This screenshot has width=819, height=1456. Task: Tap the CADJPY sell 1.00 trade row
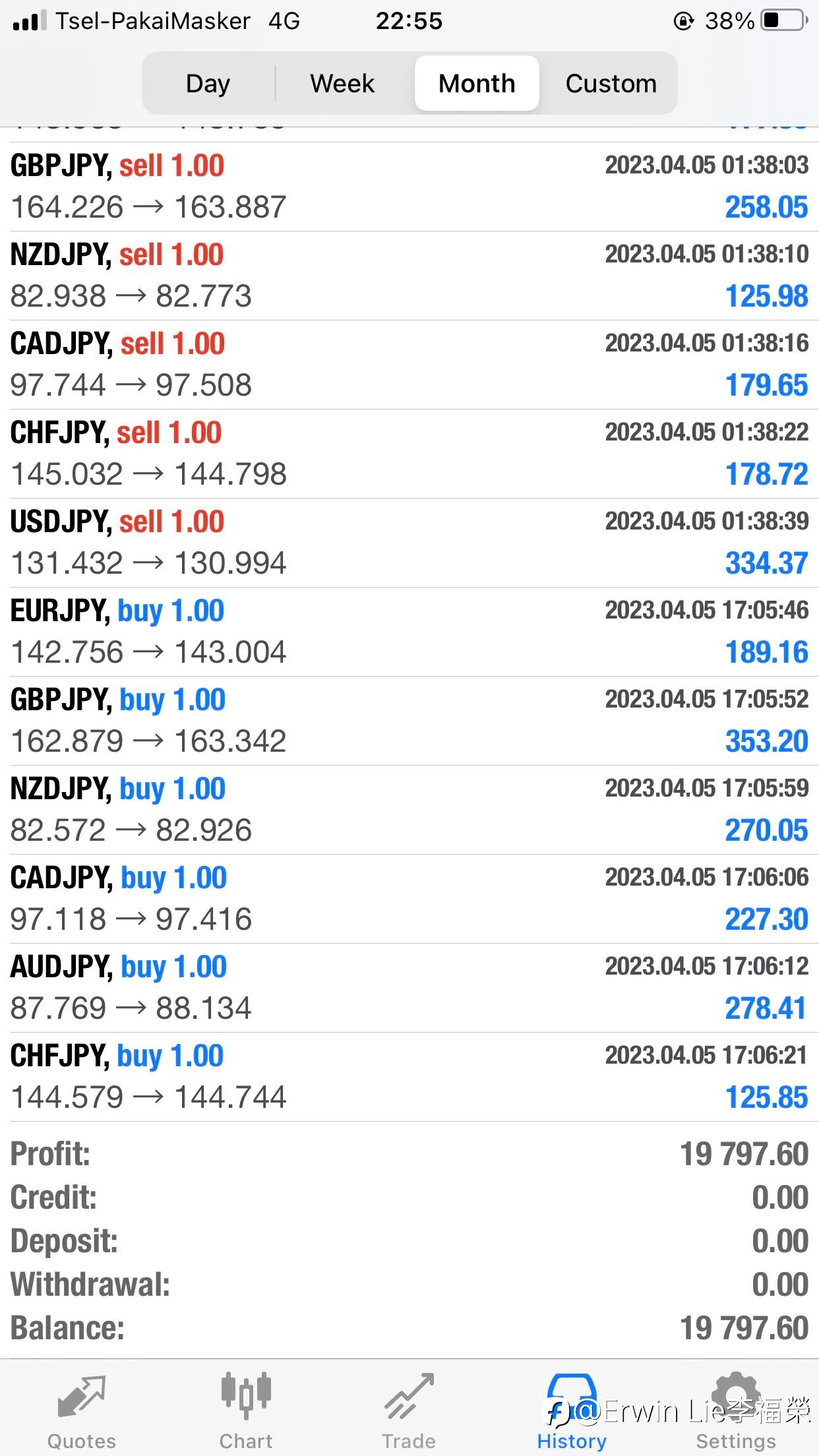tap(409, 365)
